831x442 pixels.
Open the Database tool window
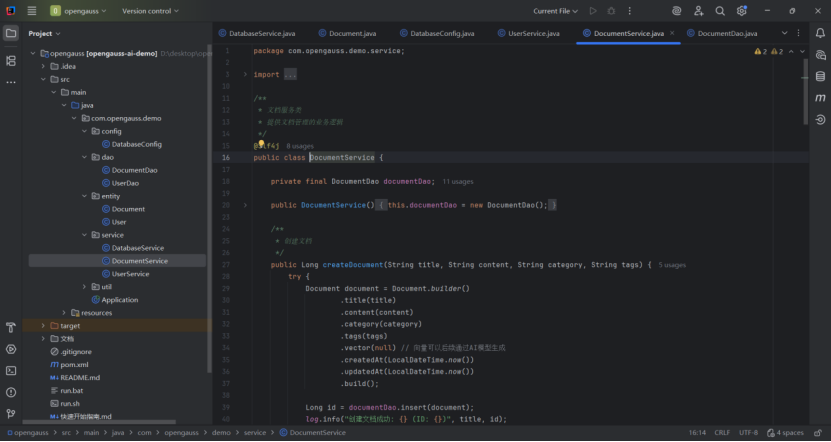tap(820, 76)
